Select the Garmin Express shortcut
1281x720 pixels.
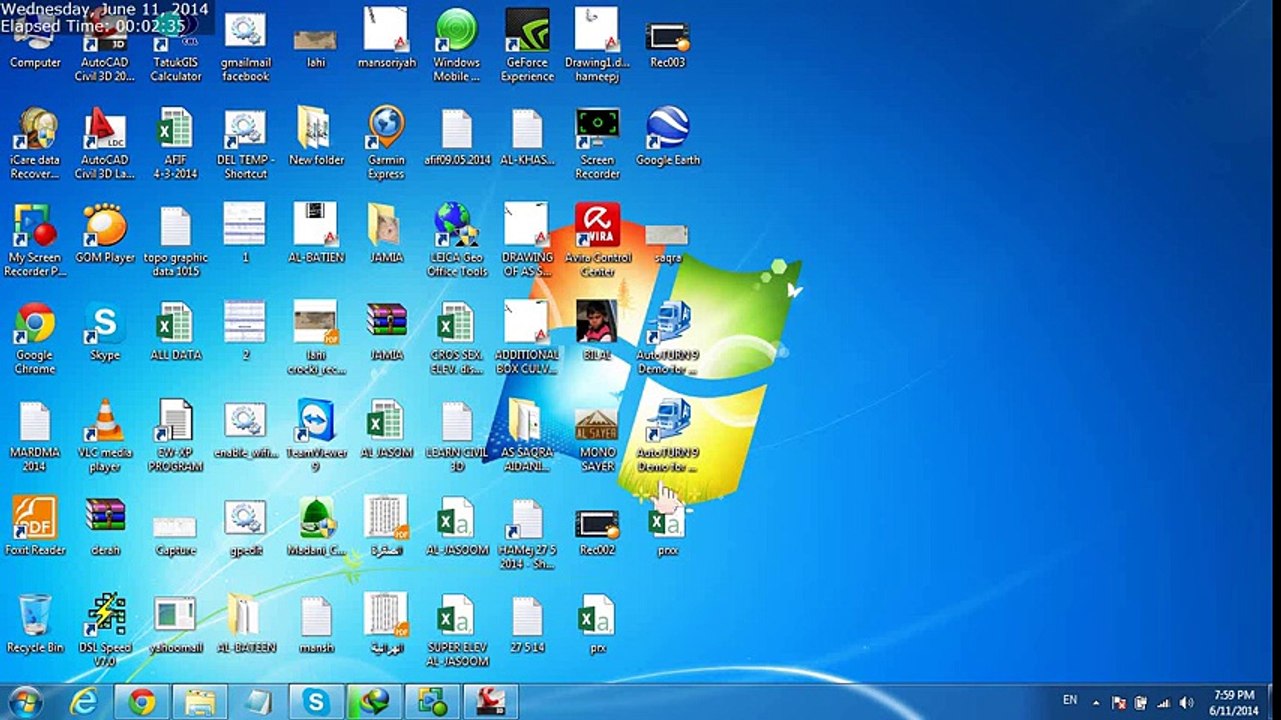386,142
